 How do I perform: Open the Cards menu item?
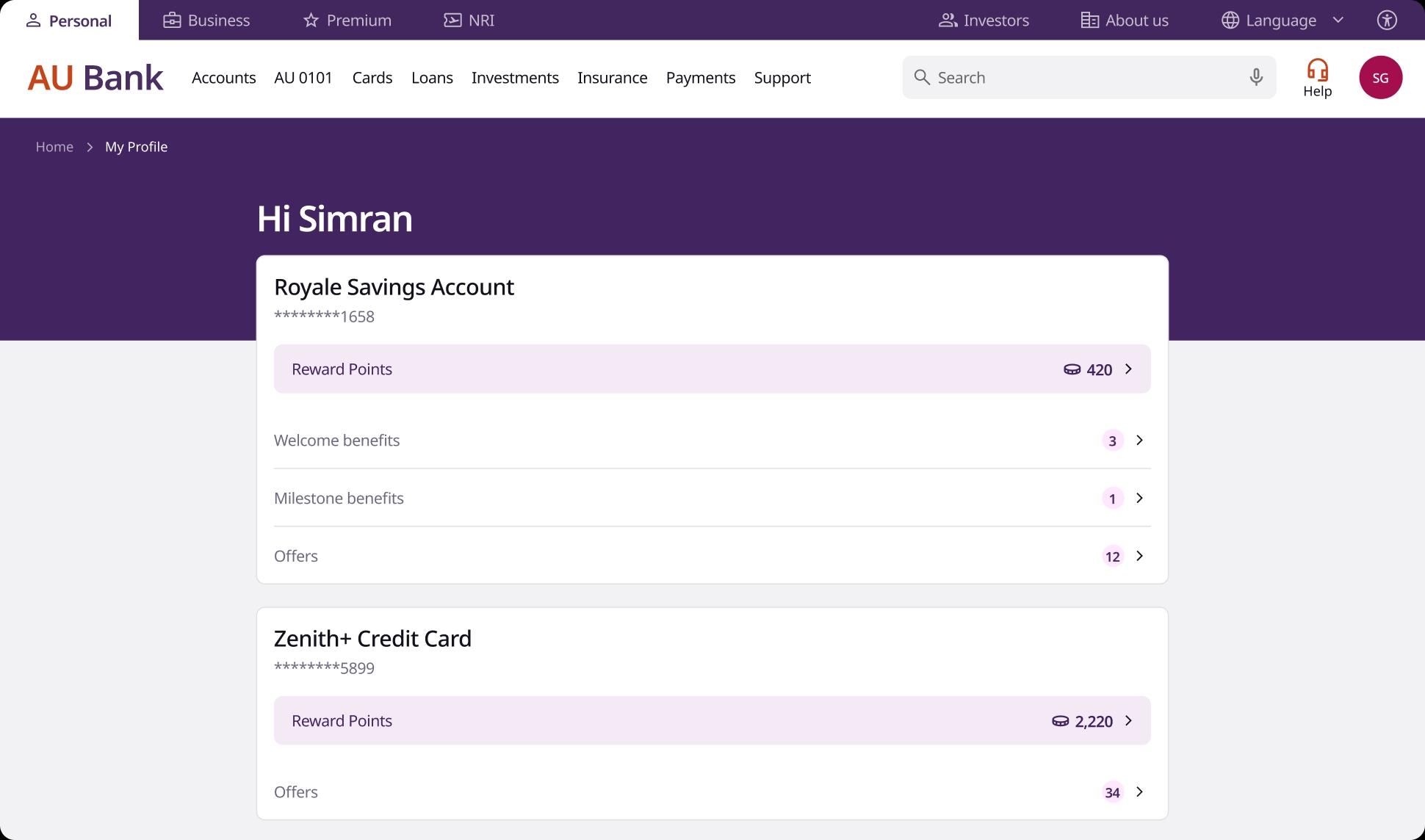[x=372, y=77]
